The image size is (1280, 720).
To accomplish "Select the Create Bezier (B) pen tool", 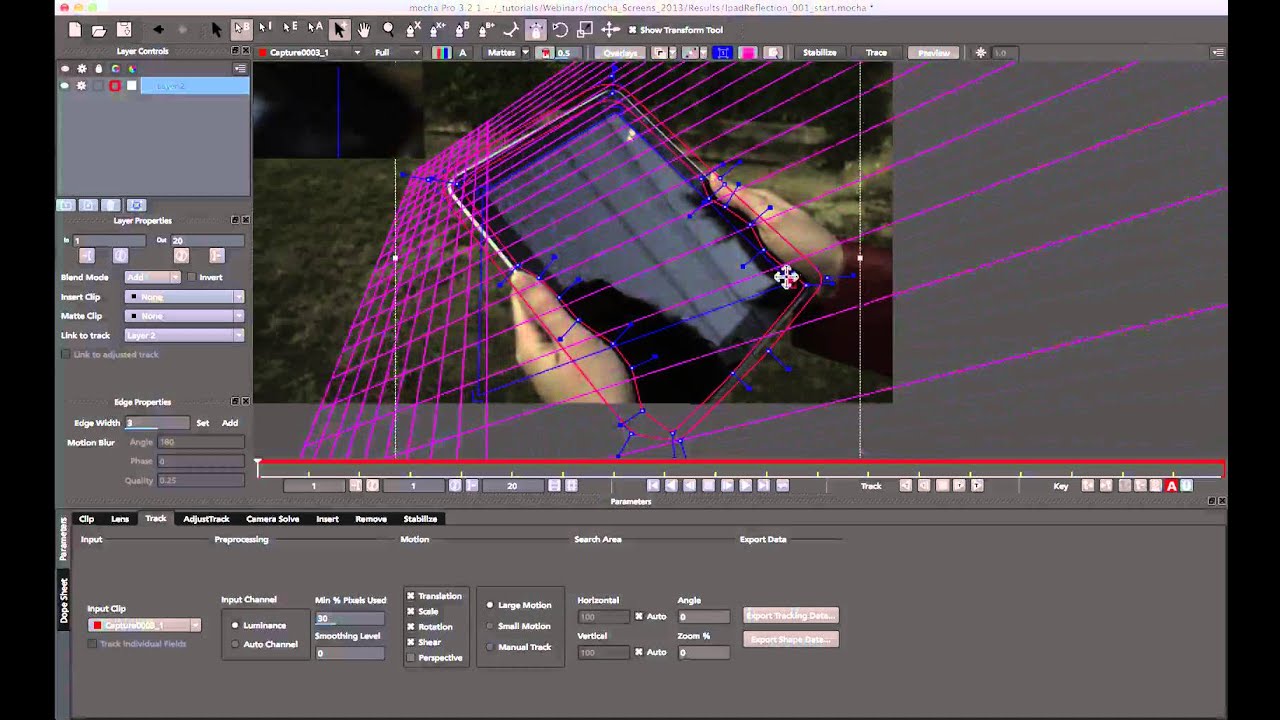I will pos(462,30).
